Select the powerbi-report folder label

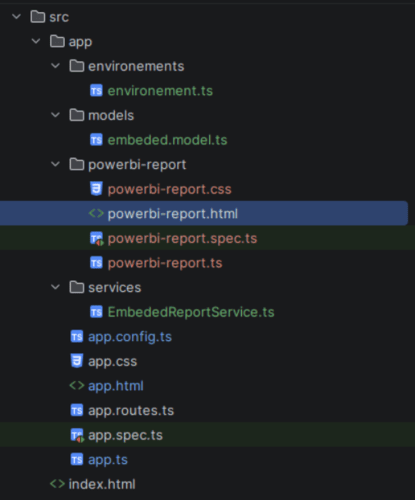click(137, 165)
